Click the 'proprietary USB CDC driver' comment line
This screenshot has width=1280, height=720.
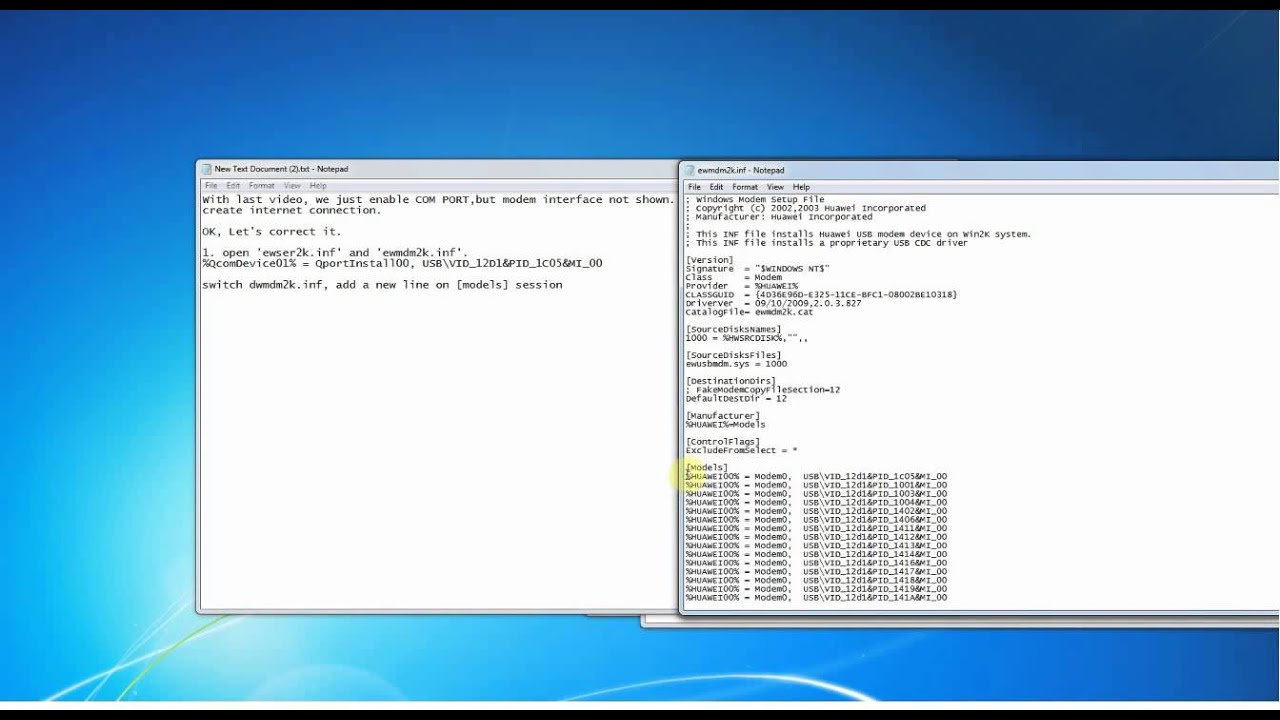point(826,243)
